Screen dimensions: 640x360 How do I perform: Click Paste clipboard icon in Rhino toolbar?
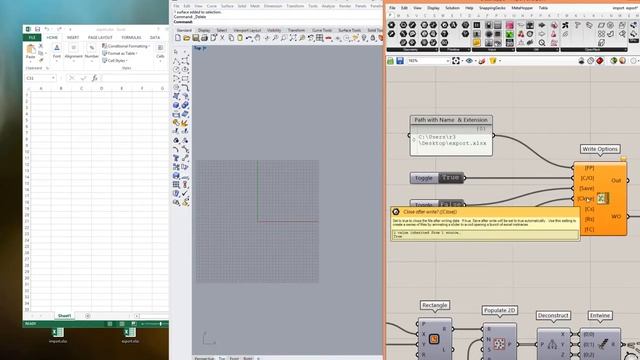[x=240, y=38]
